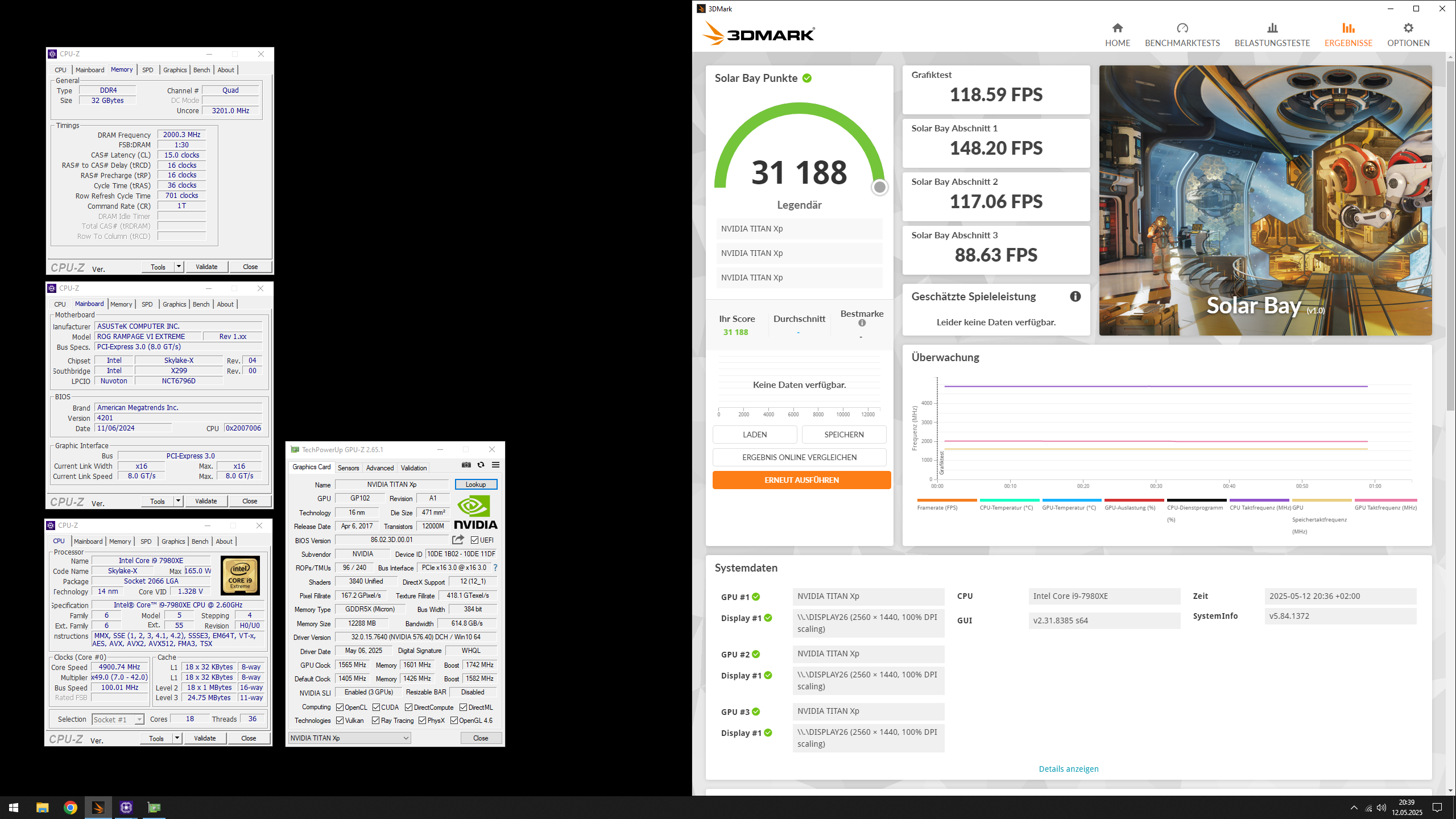Image resolution: width=1456 pixels, height=819 pixels.
Task: Switch to SPD tab in Memory CPU-Z window
Action: point(147,70)
